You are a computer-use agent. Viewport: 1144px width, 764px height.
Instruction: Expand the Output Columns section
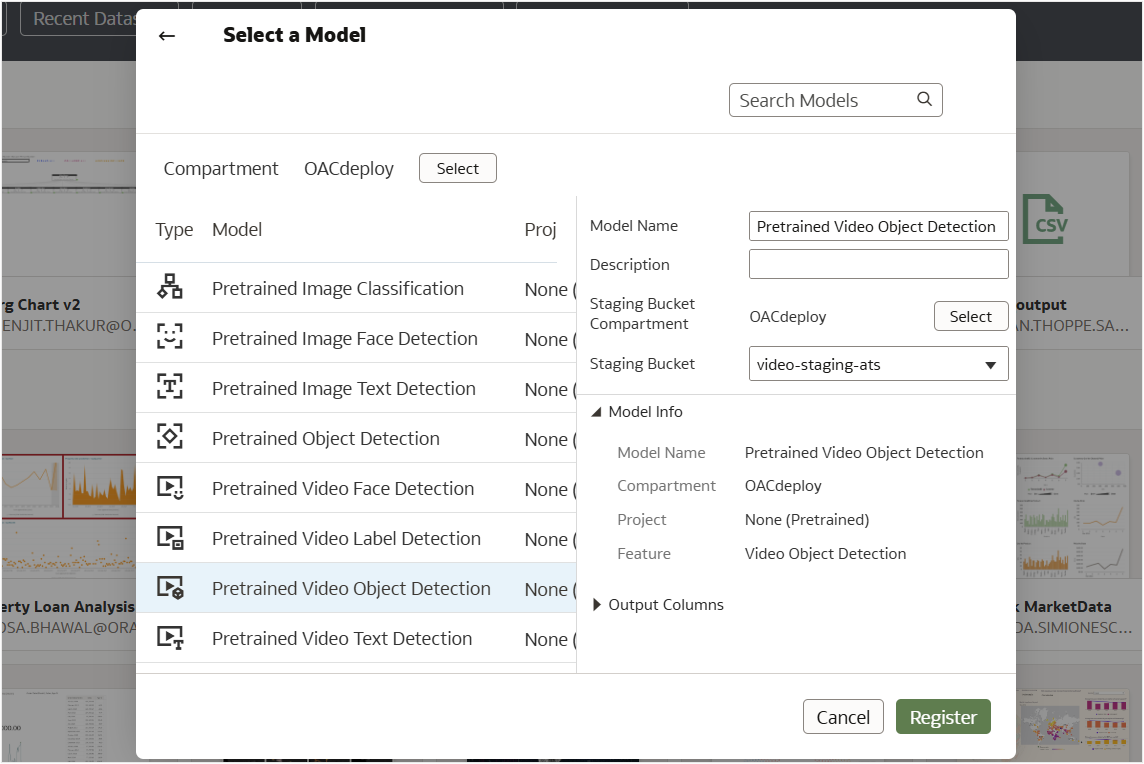coord(596,605)
